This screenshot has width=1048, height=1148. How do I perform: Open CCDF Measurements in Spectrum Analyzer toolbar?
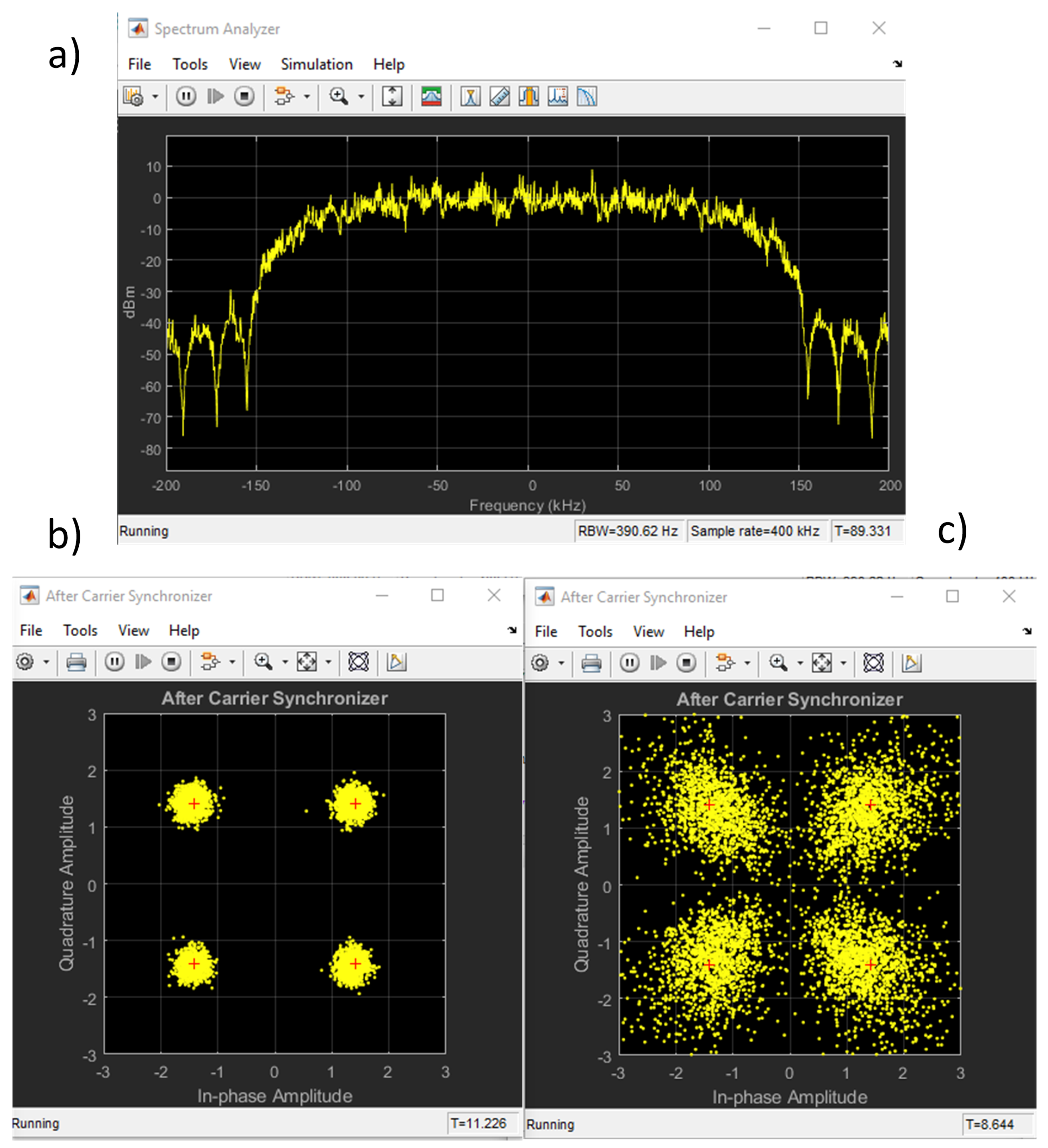(x=587, y=96)
